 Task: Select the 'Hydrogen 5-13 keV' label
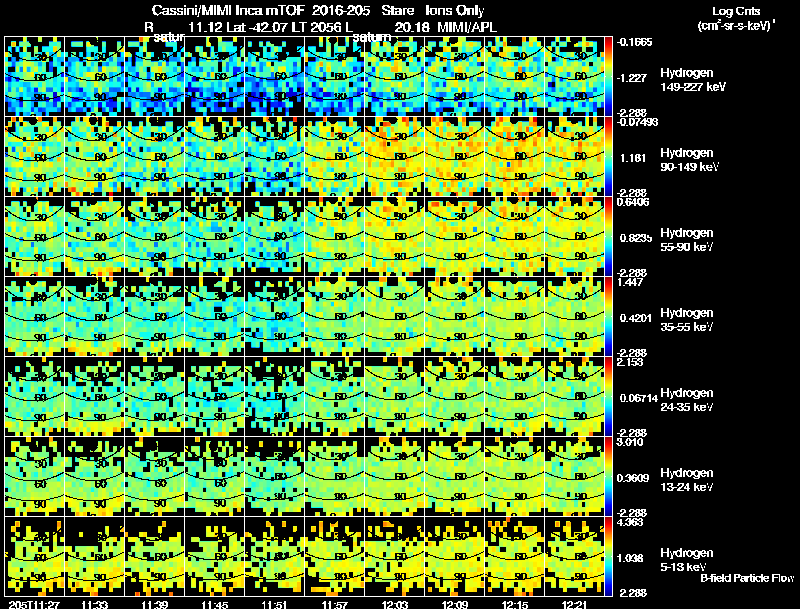pyautogui.click(x=687, y=560)
